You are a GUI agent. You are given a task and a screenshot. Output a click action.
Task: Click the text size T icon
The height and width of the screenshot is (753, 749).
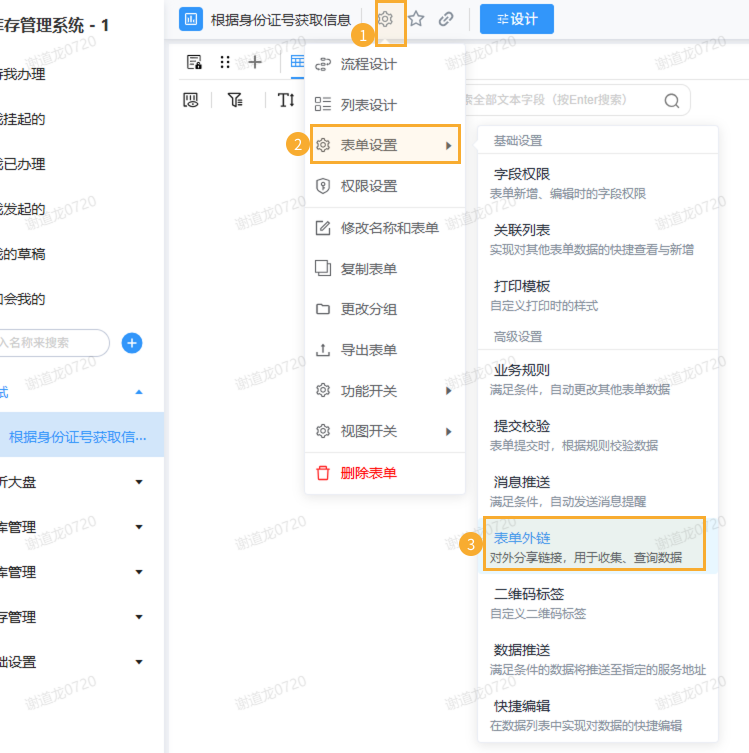point(286,100)
